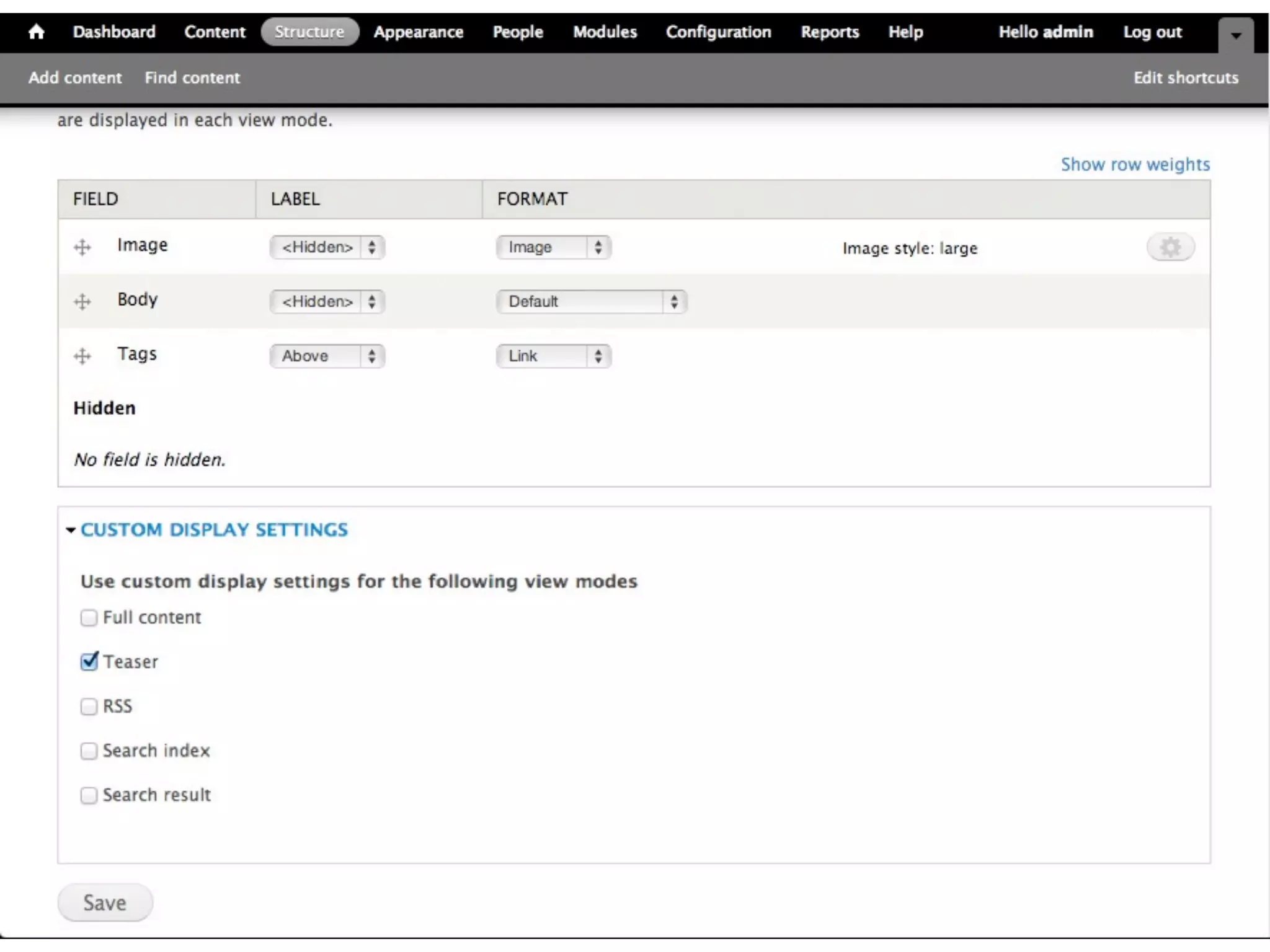Collapse Custom Display Settings fieldset
The width and height of the screenshot is (1270, 952).
pyautogui.click(x=214, y=530)
